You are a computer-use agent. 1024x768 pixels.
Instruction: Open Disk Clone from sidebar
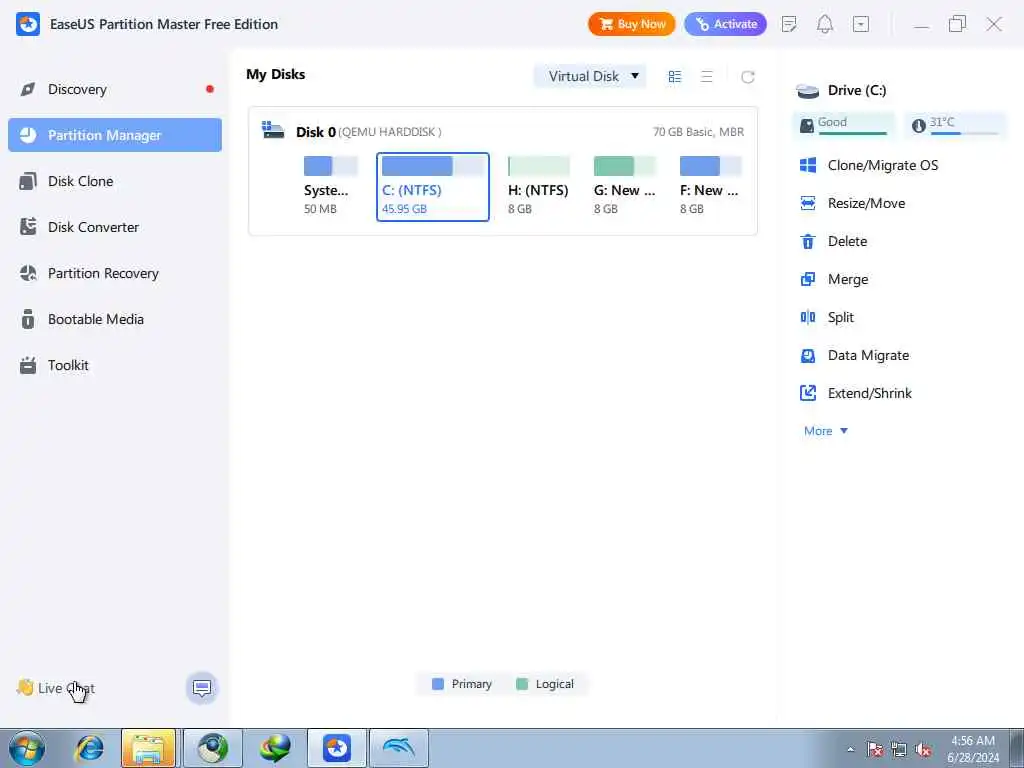click(x=114, y=181)
